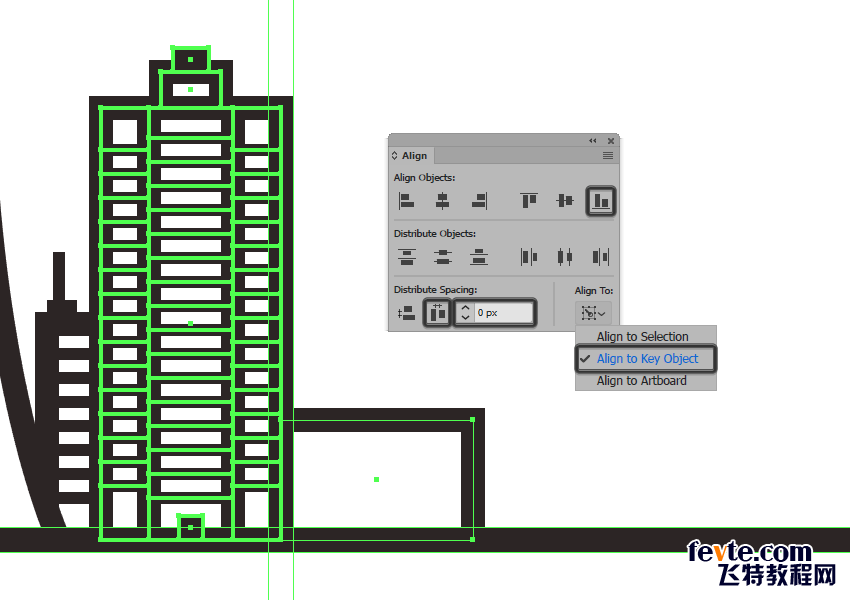Click Vertical Align Bottom icon
Image resolution: width=850 pixels, height=600 pixels.
pyautogui.click(x=601, y=201)
